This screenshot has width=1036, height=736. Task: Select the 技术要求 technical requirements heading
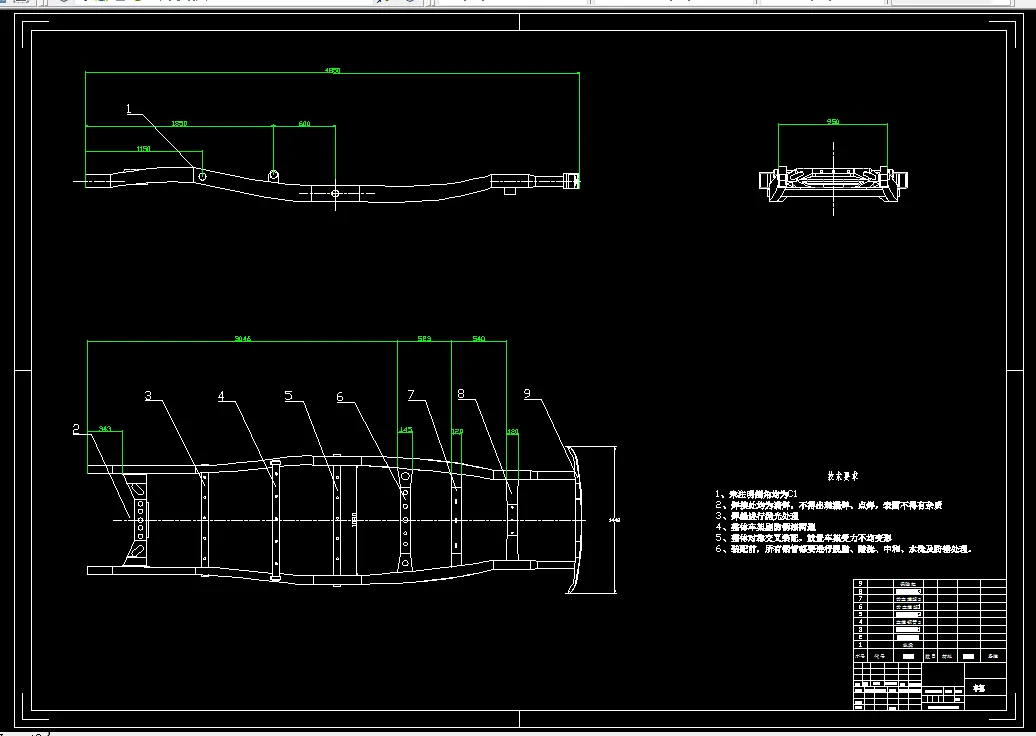(842, 476)
